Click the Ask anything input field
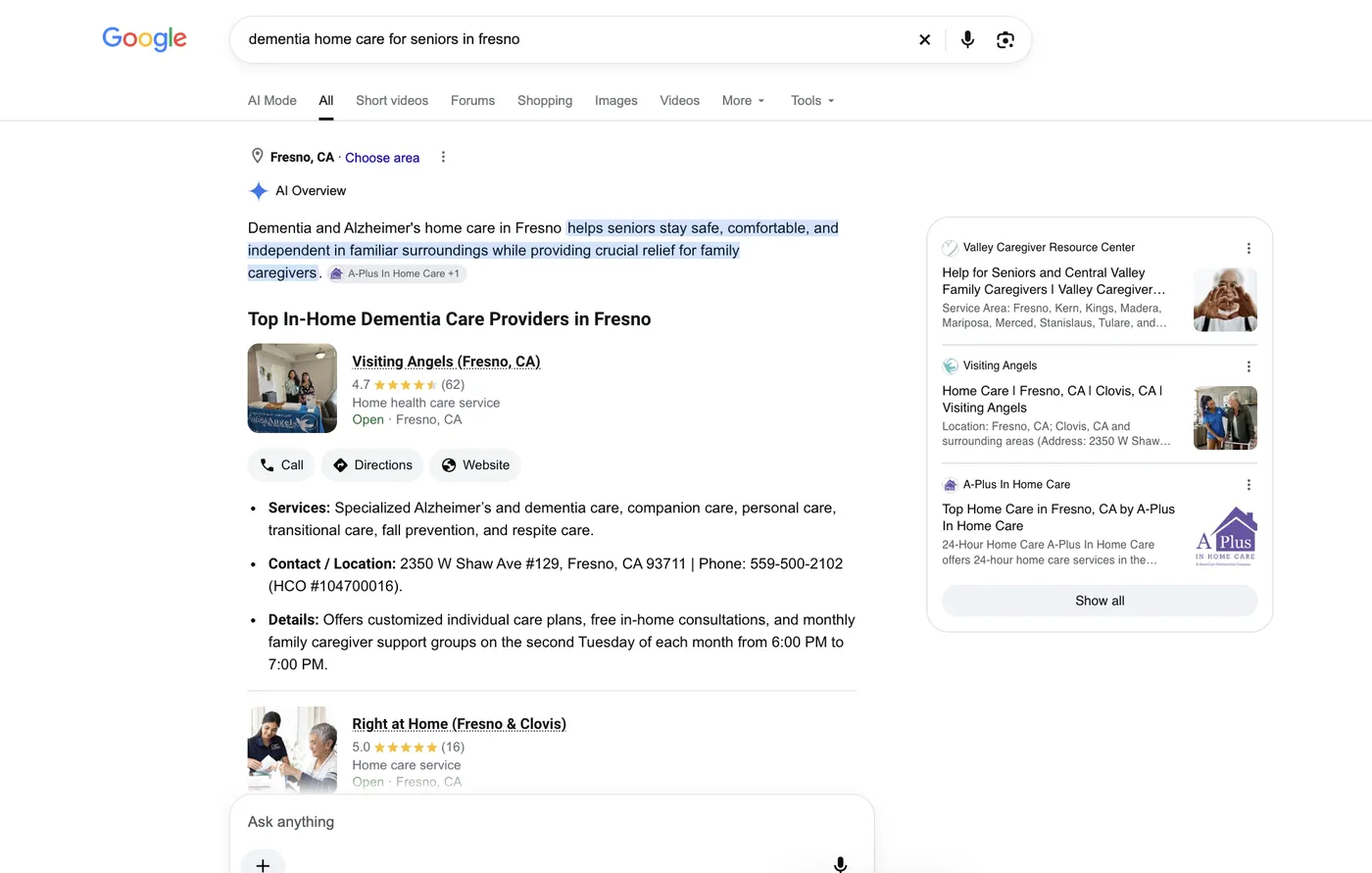Viewport: 1372px width, 873px height. click(552, 822)
